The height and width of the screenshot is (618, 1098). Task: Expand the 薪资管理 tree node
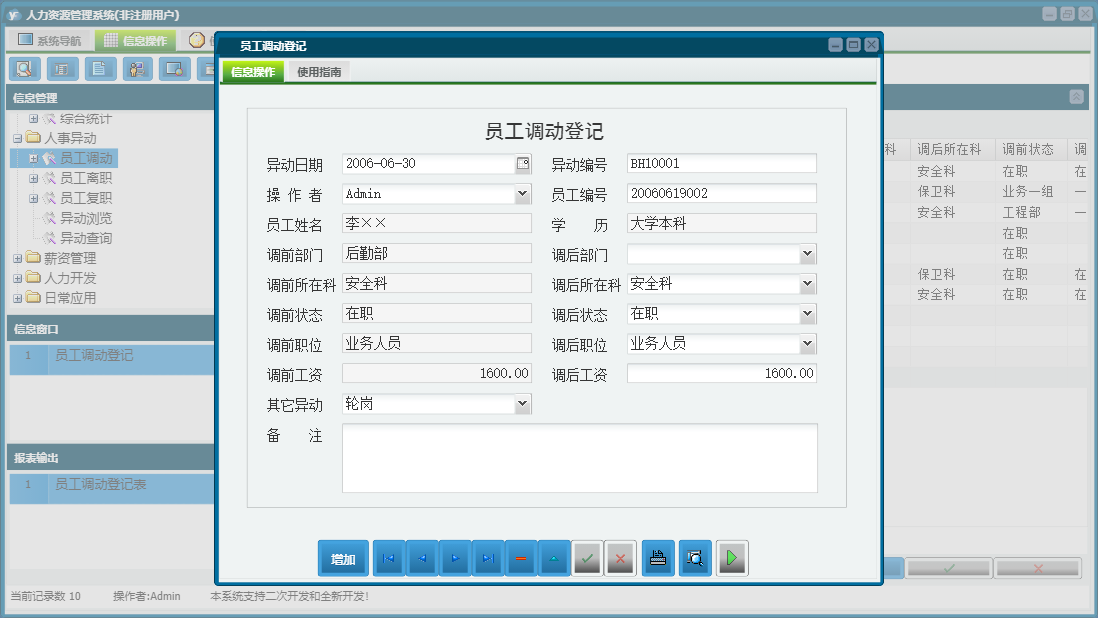coord(18,258)
